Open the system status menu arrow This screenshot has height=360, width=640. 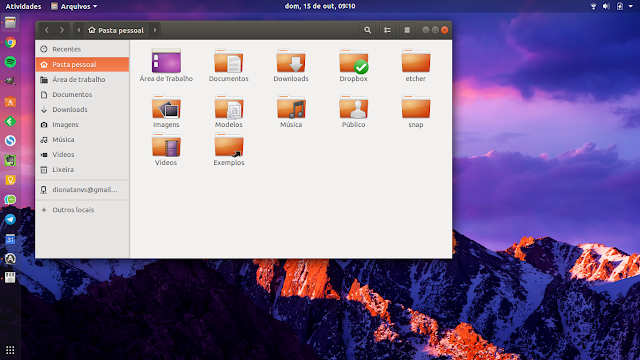coord(631,6)
